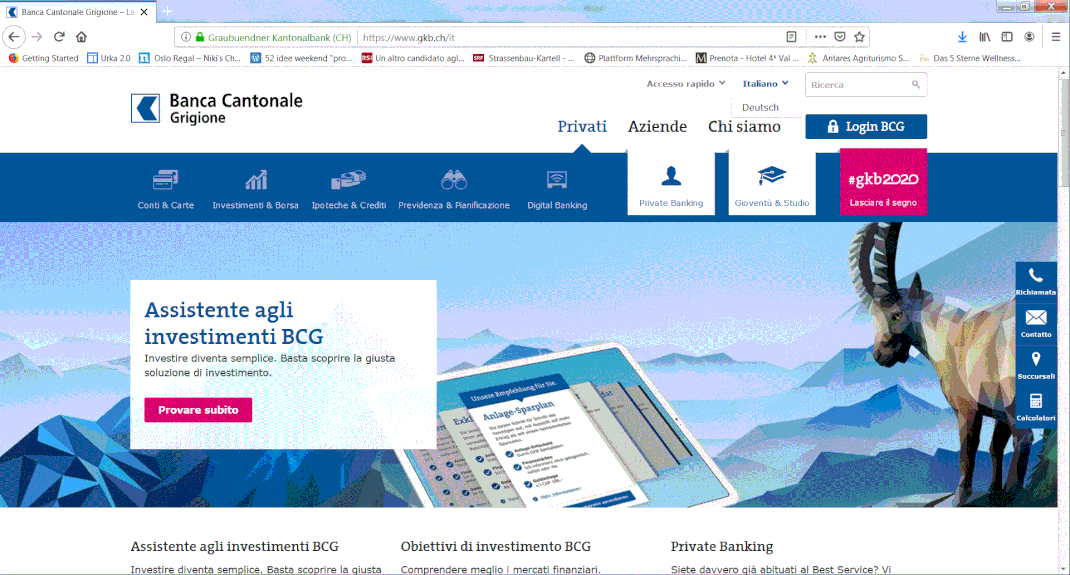
Task: Click the green padlock security icon
Action: pos(200,38)
